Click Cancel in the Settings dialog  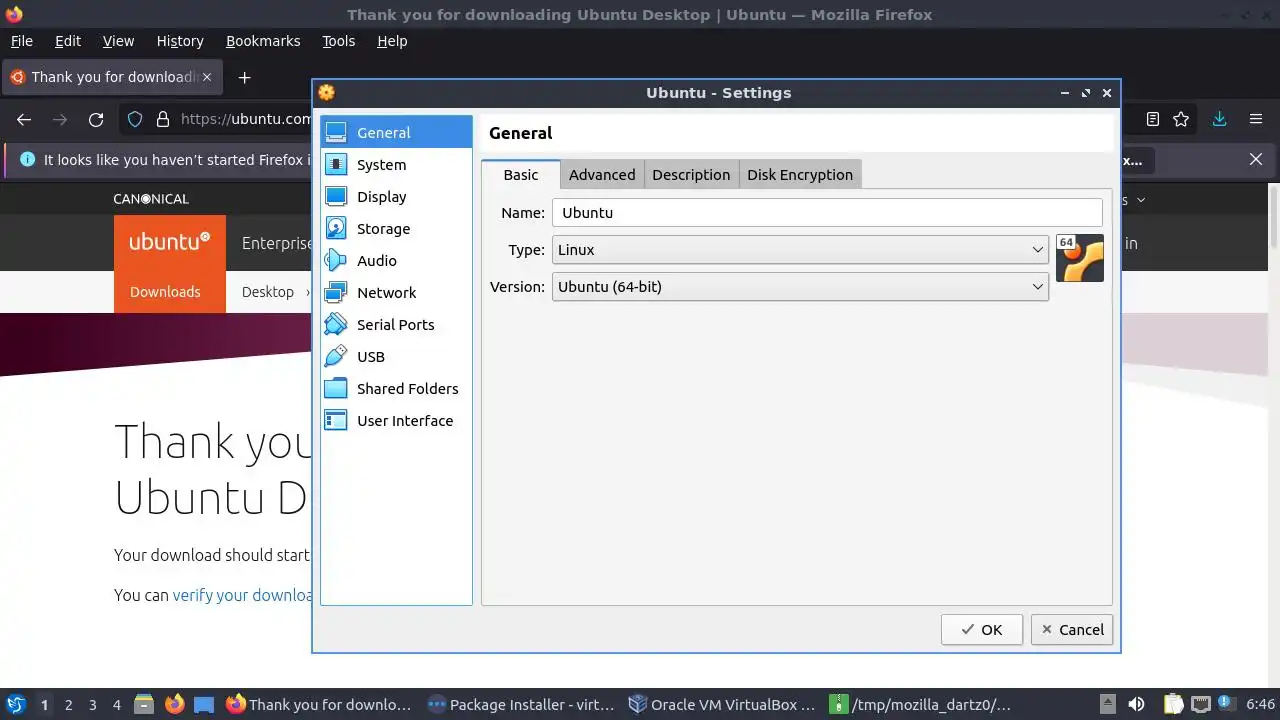pos(1072,629)
